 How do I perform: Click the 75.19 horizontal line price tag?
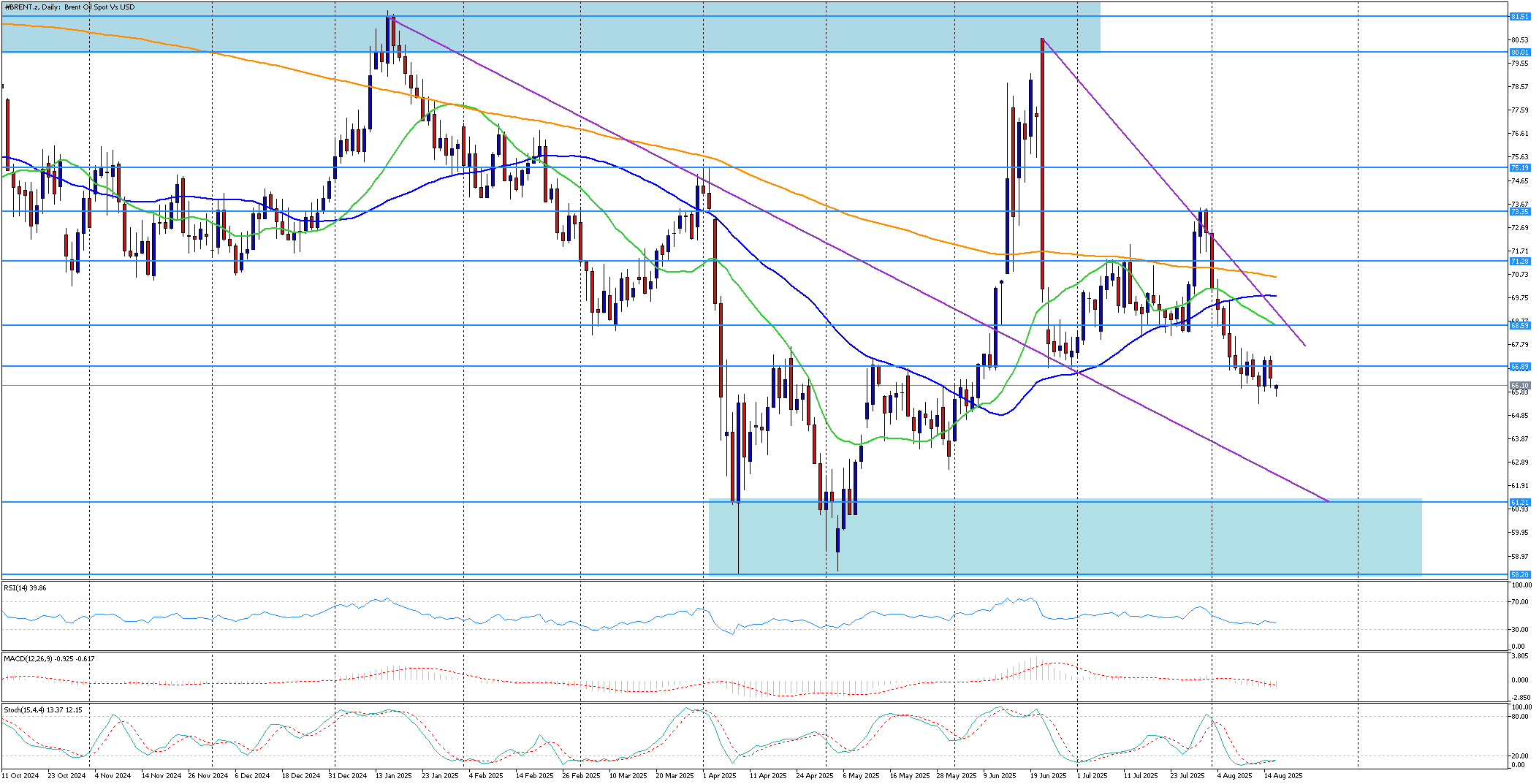tap(1519, 167)
